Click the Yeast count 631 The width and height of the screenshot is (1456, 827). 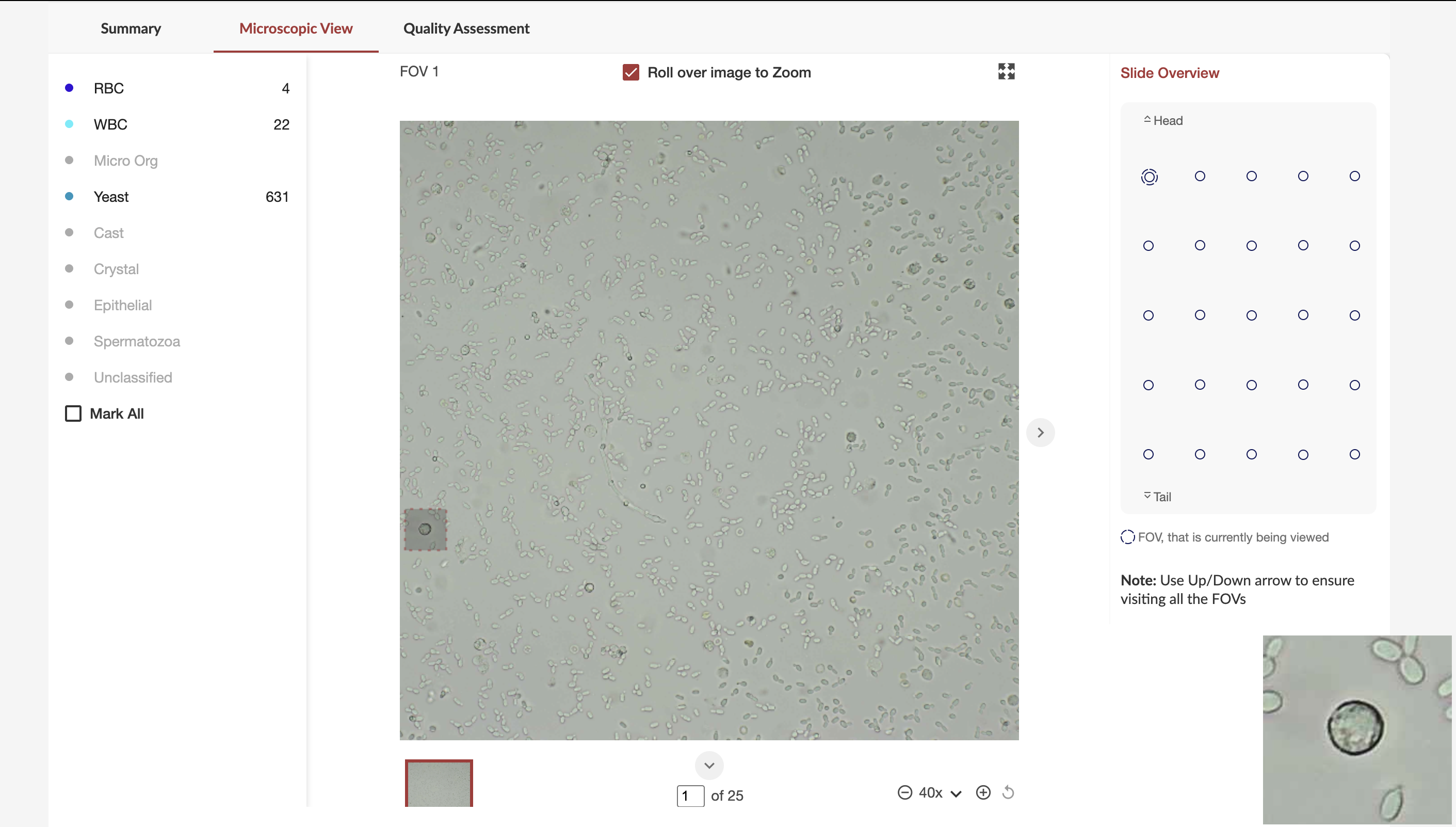pos(277,197)
